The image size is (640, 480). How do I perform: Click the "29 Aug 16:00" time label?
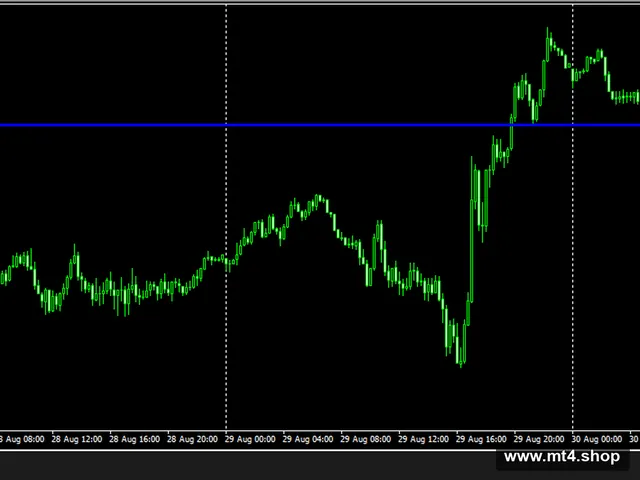click(x=481, y=439)
